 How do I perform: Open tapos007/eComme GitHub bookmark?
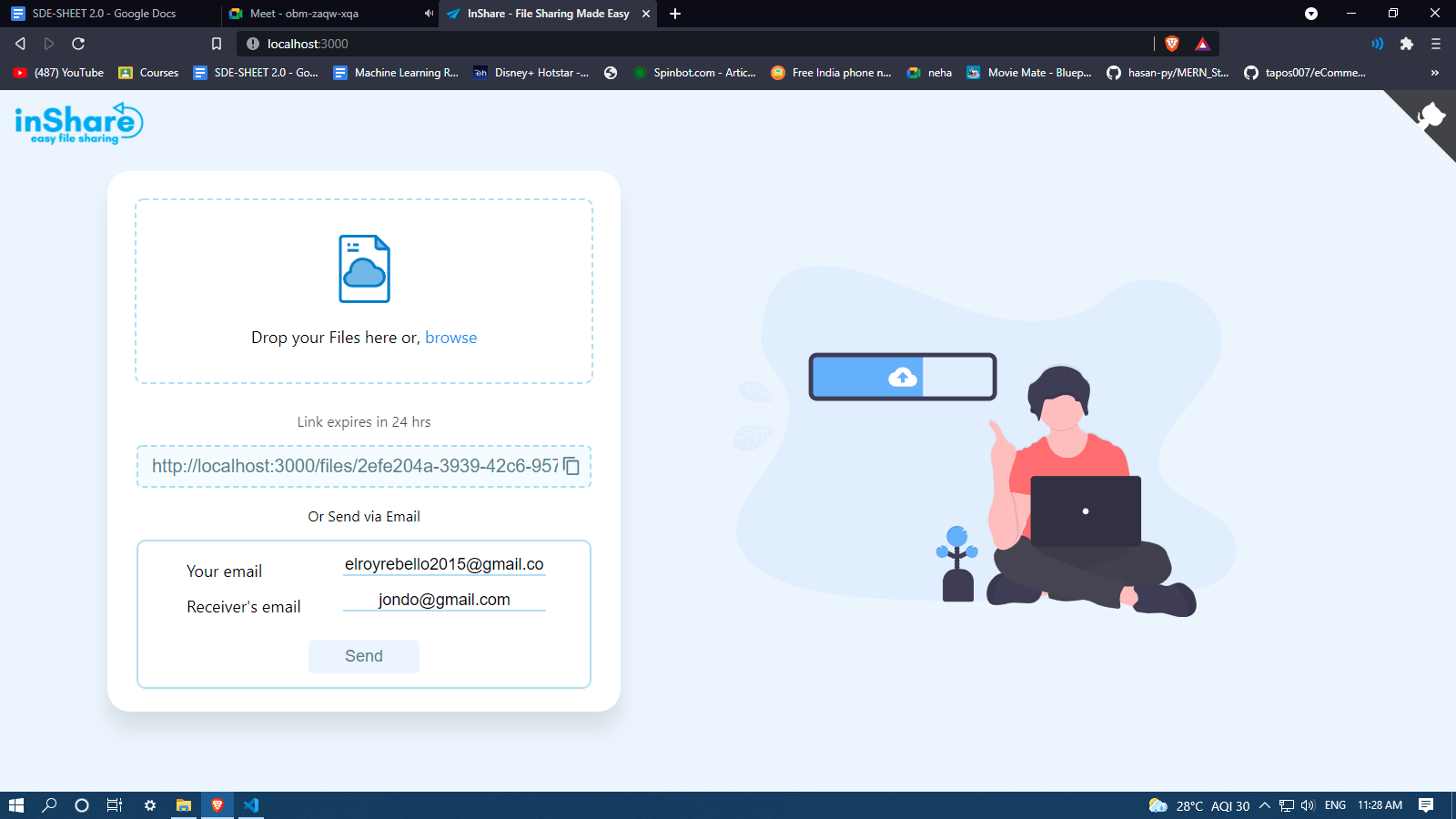1305,73
